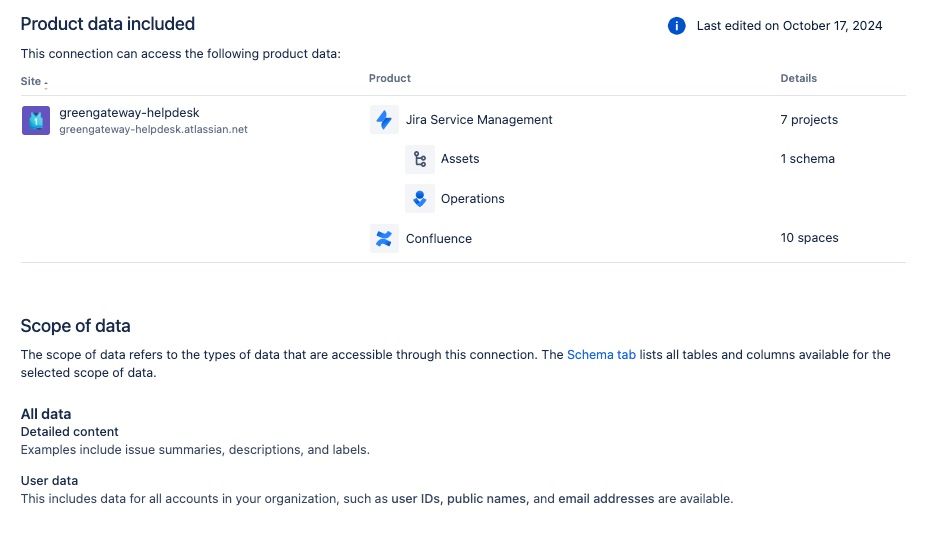Click the Jira Service Management label
Image resolution: width=936 pixels, height=540 pixels.
coord(479,119)
